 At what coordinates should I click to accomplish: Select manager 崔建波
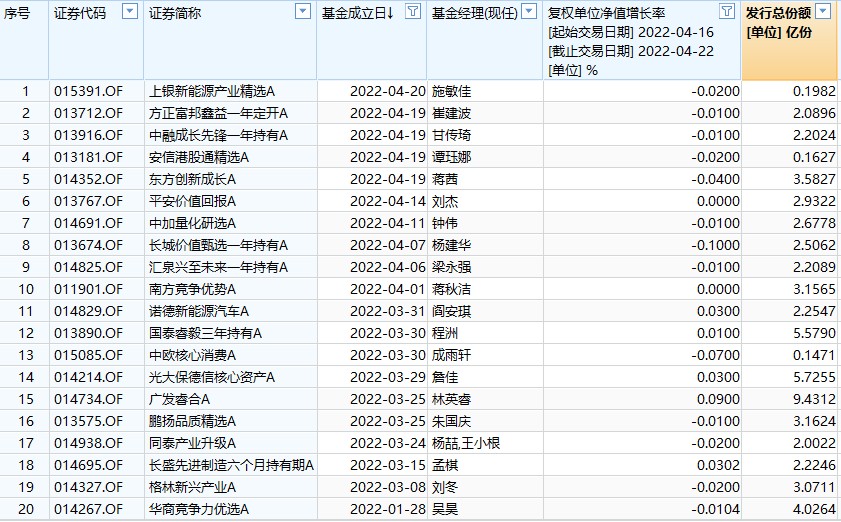pyautogui.click(x=452, y=113)
